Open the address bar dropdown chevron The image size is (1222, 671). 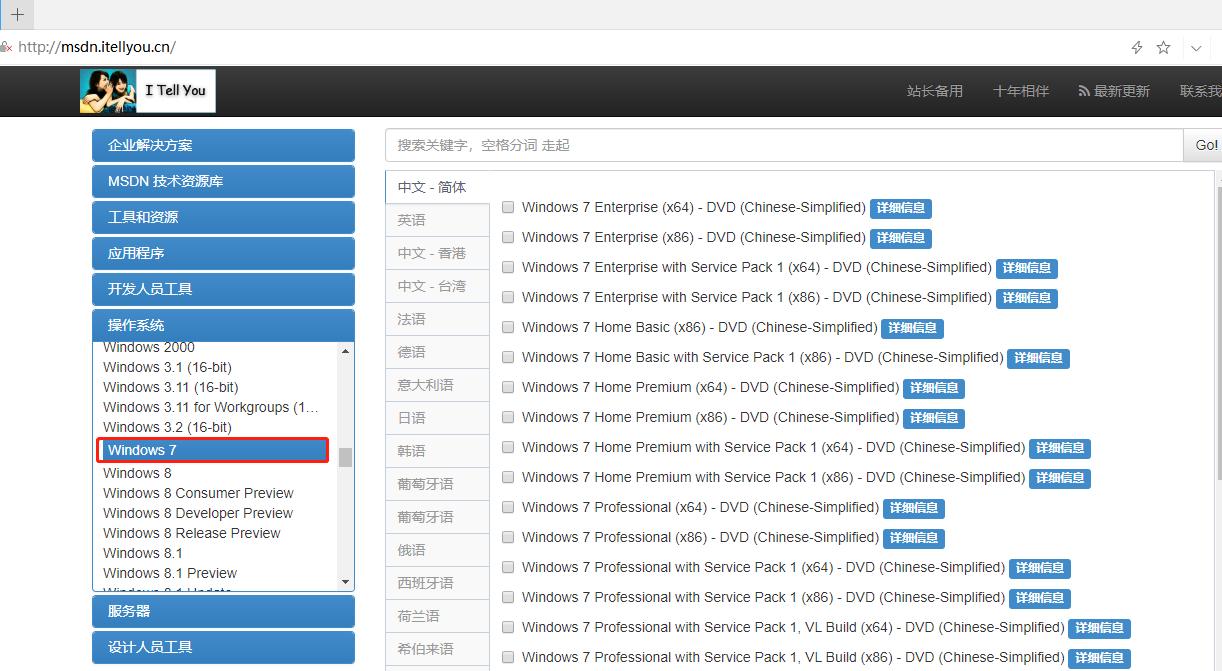click(1196, 46)
